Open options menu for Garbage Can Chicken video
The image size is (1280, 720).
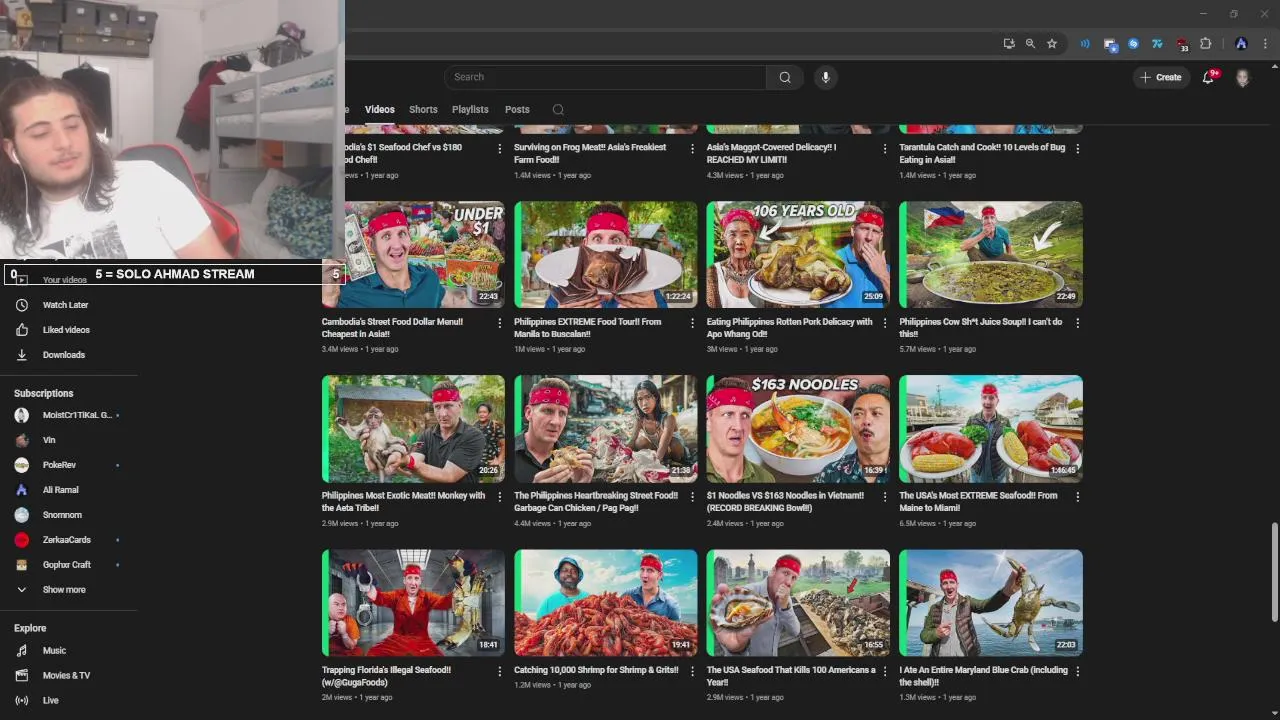click(x=692, y=497)
